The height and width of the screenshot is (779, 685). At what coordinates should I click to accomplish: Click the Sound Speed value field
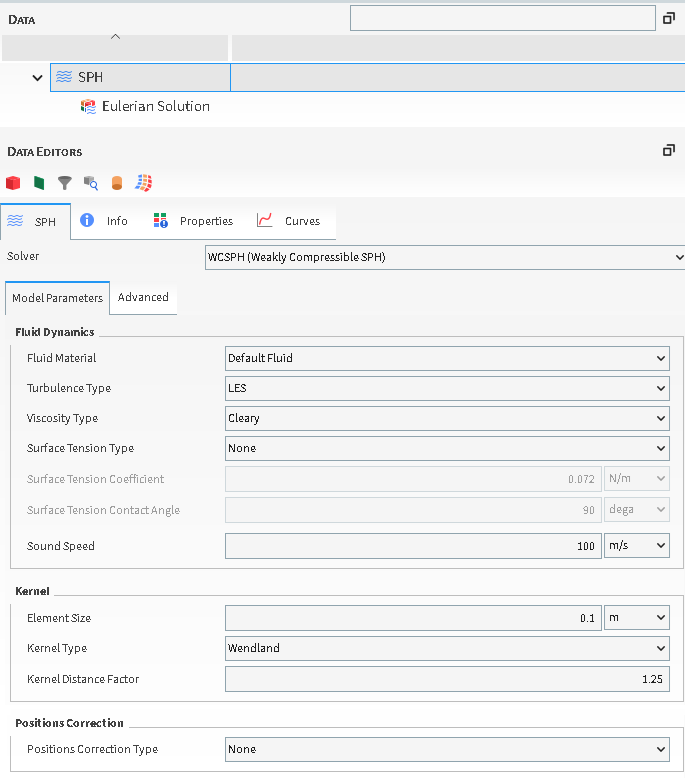(413, 546)
